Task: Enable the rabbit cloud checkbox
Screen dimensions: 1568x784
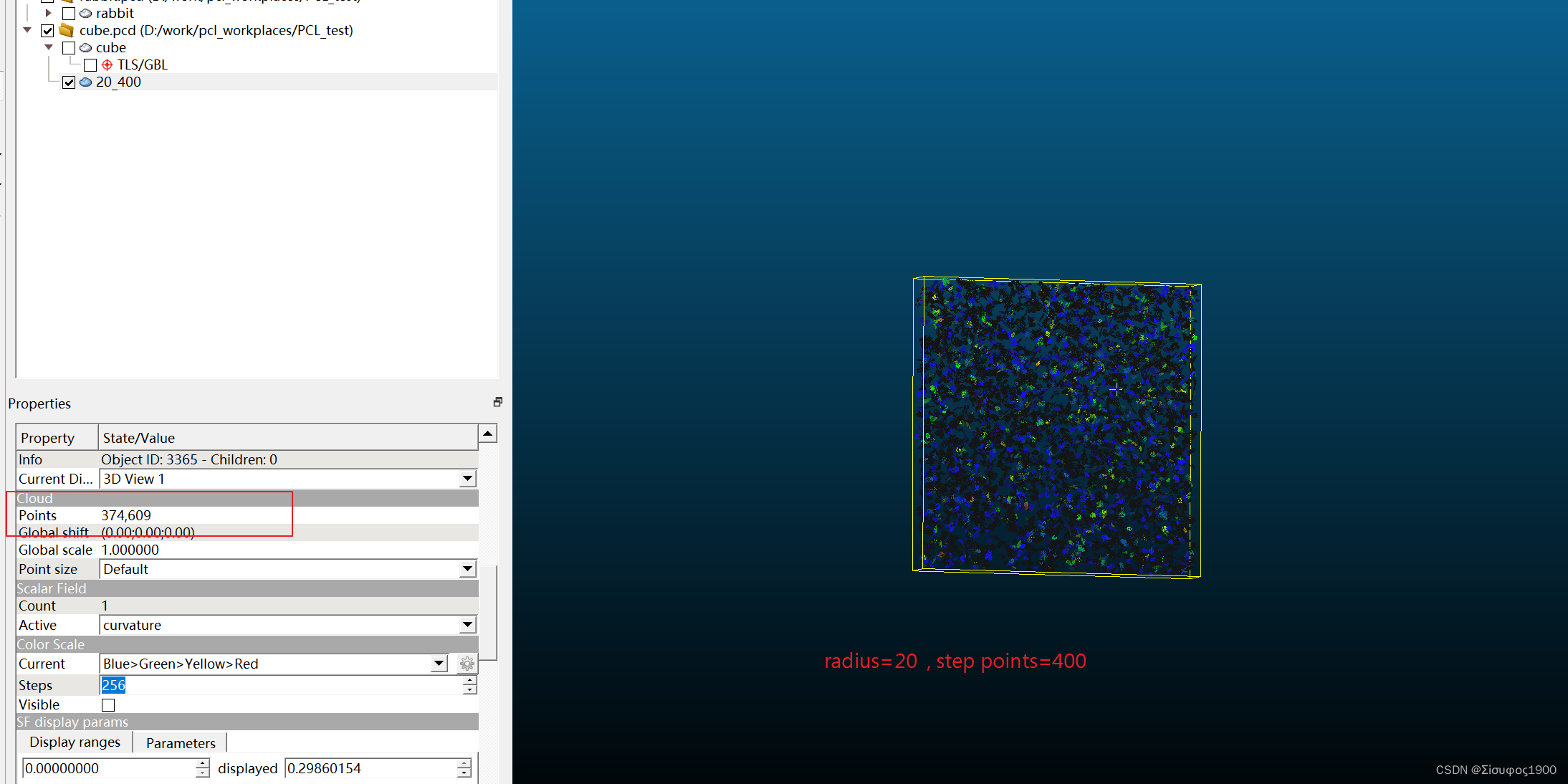Action: coord(69,14)
